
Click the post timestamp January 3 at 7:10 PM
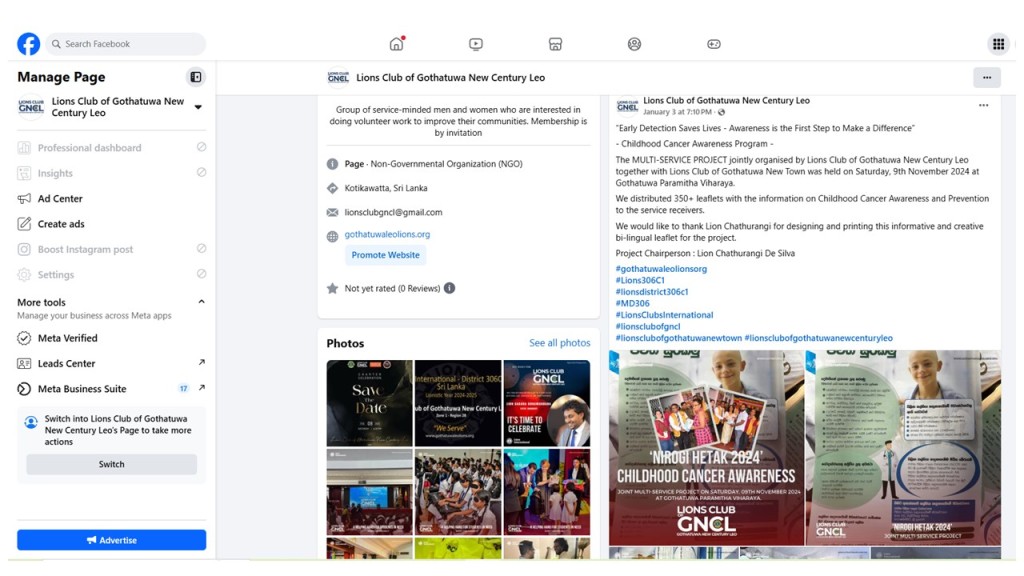pos(677,112)
